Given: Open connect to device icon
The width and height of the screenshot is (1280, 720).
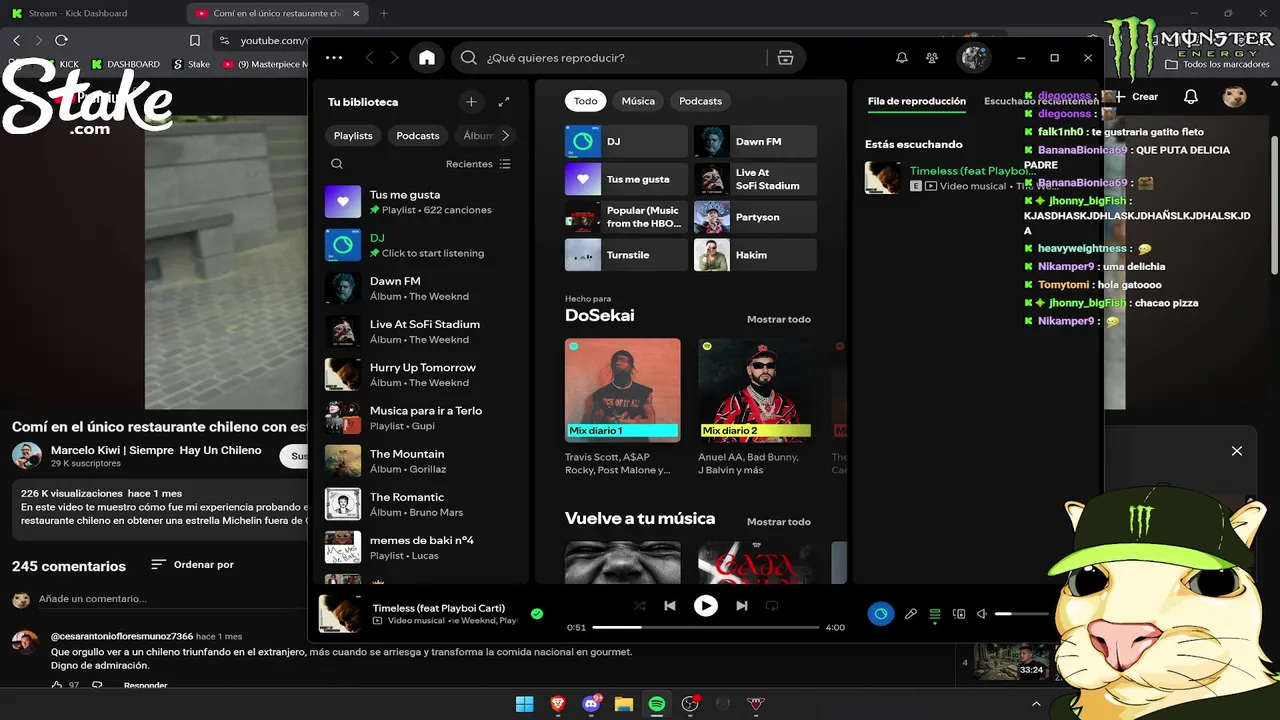Looking at the screenshot, I should (x=959, y=614).
